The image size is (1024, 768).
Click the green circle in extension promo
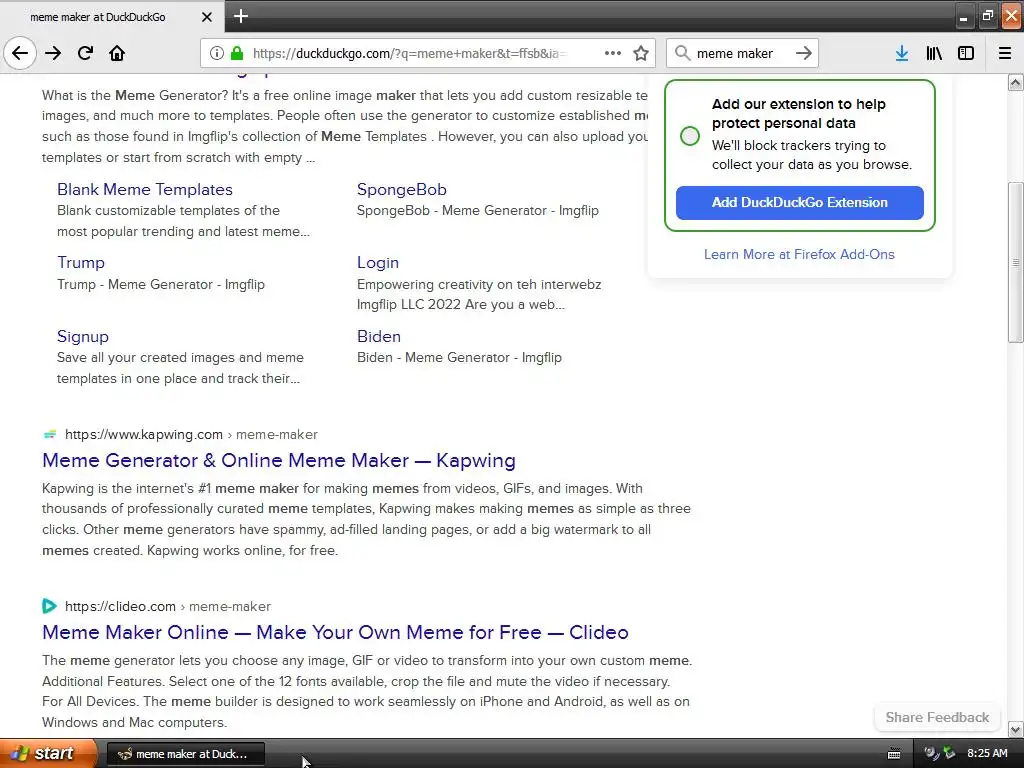click(x=690, y=136)
